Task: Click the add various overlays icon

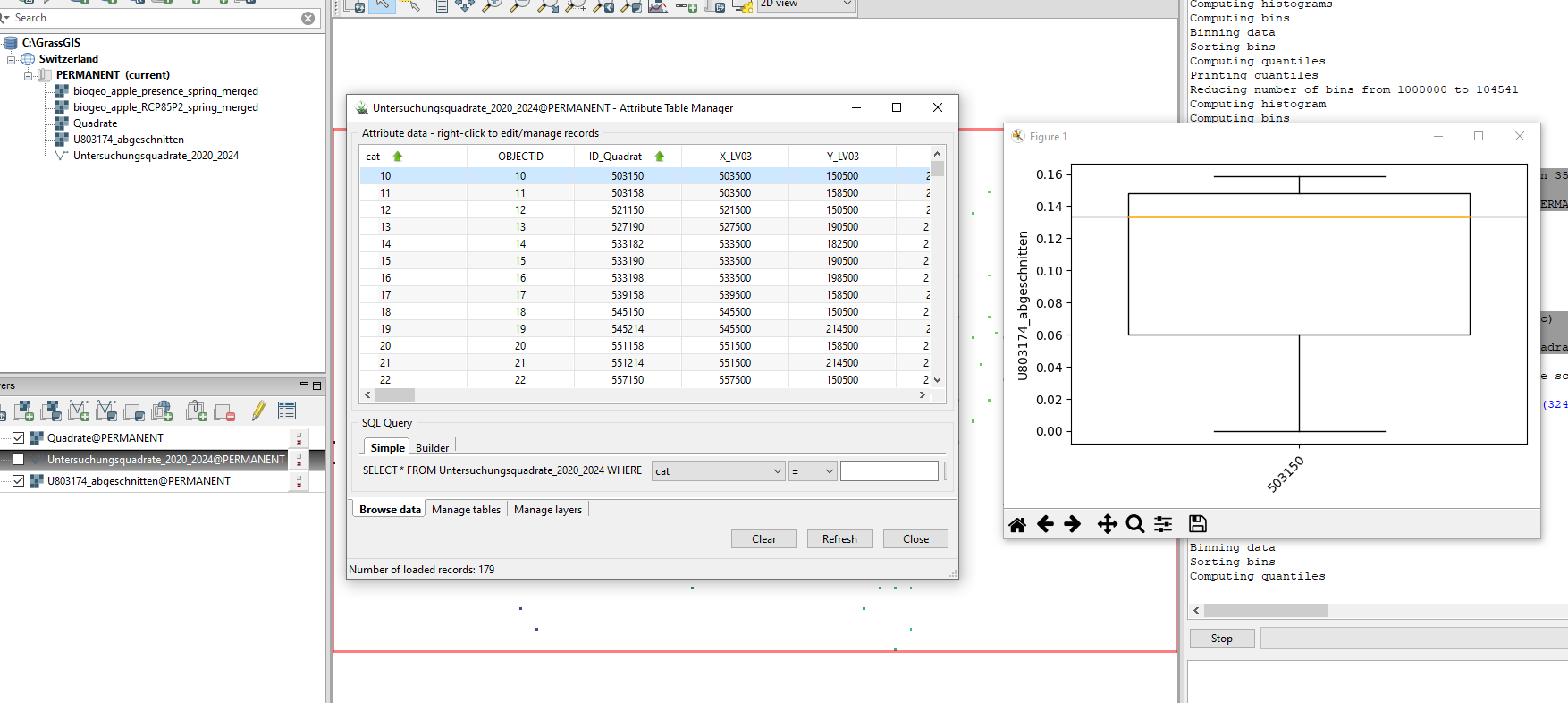Action: coord(134,411)
